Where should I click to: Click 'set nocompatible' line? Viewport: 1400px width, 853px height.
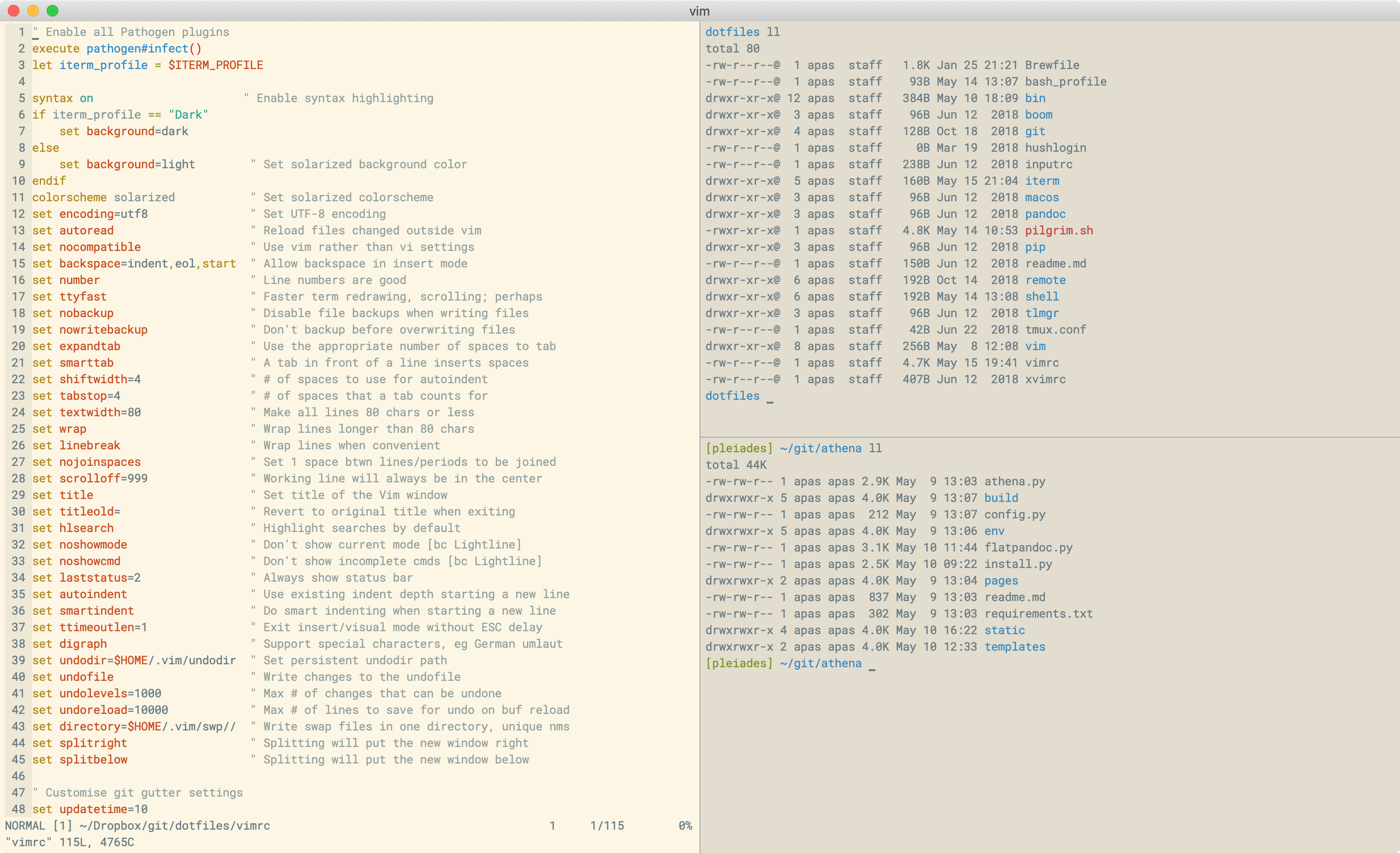[86, 247]
